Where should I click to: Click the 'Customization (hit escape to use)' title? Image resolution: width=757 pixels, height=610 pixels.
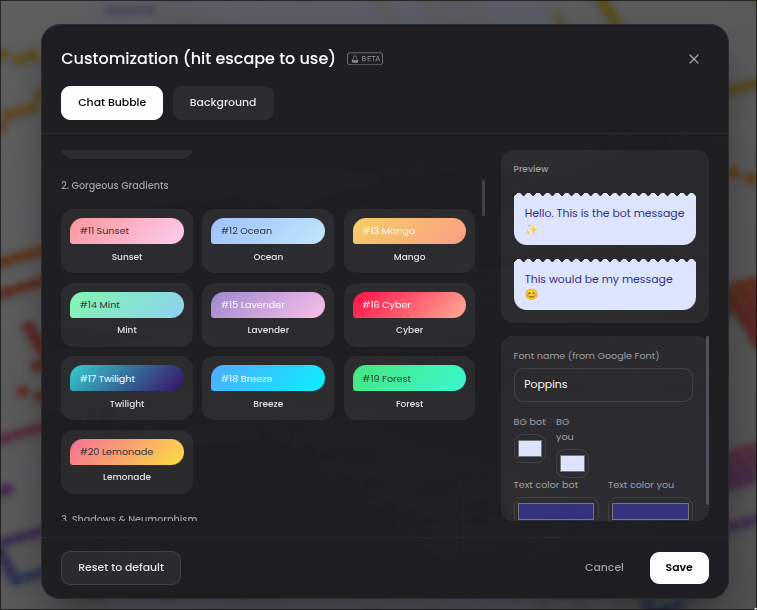point(198,58)
